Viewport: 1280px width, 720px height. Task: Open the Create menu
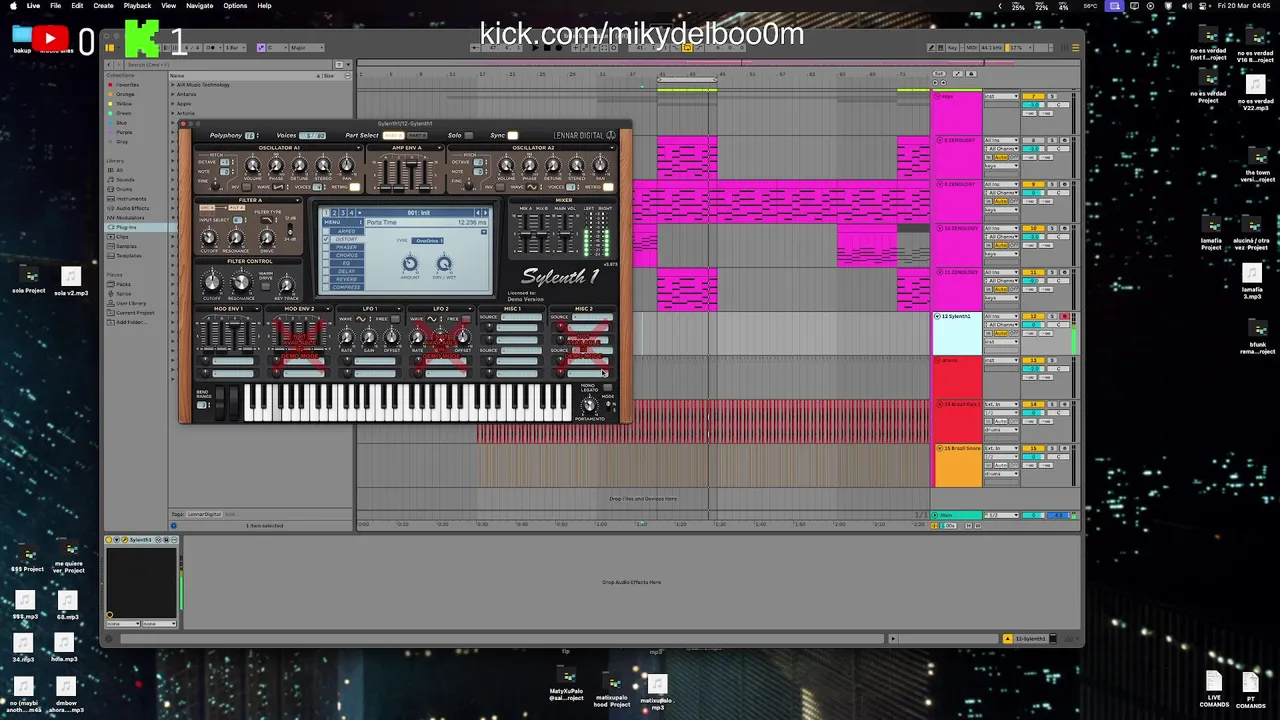[x=104, y=6]
